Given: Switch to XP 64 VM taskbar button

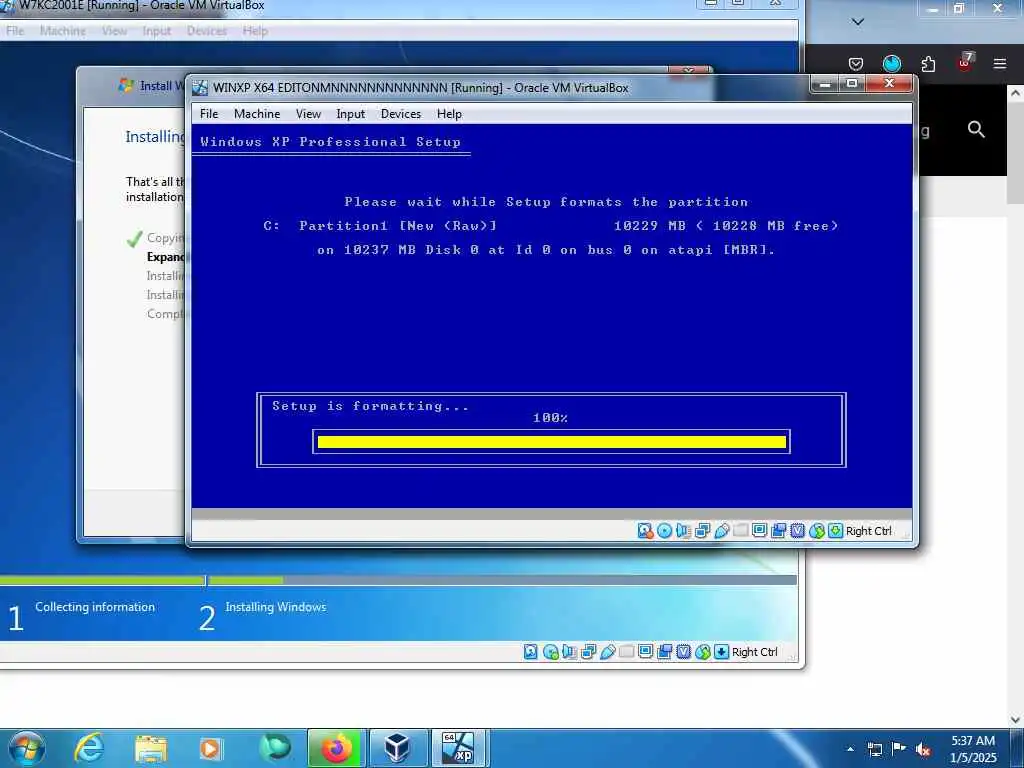Looking at the screenshot, I should tap(459, 749).
